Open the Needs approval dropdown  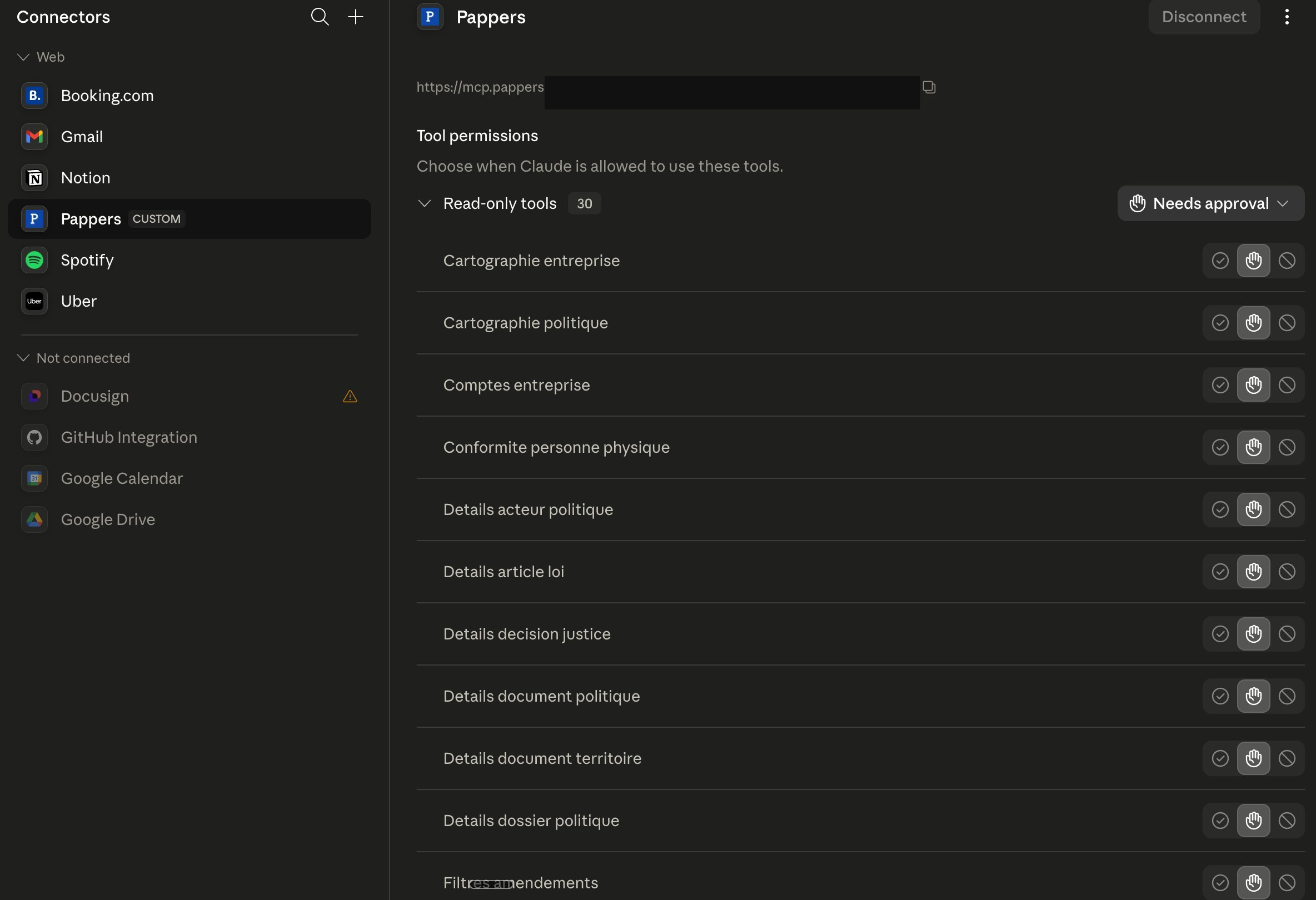[x=1210, y=203]
